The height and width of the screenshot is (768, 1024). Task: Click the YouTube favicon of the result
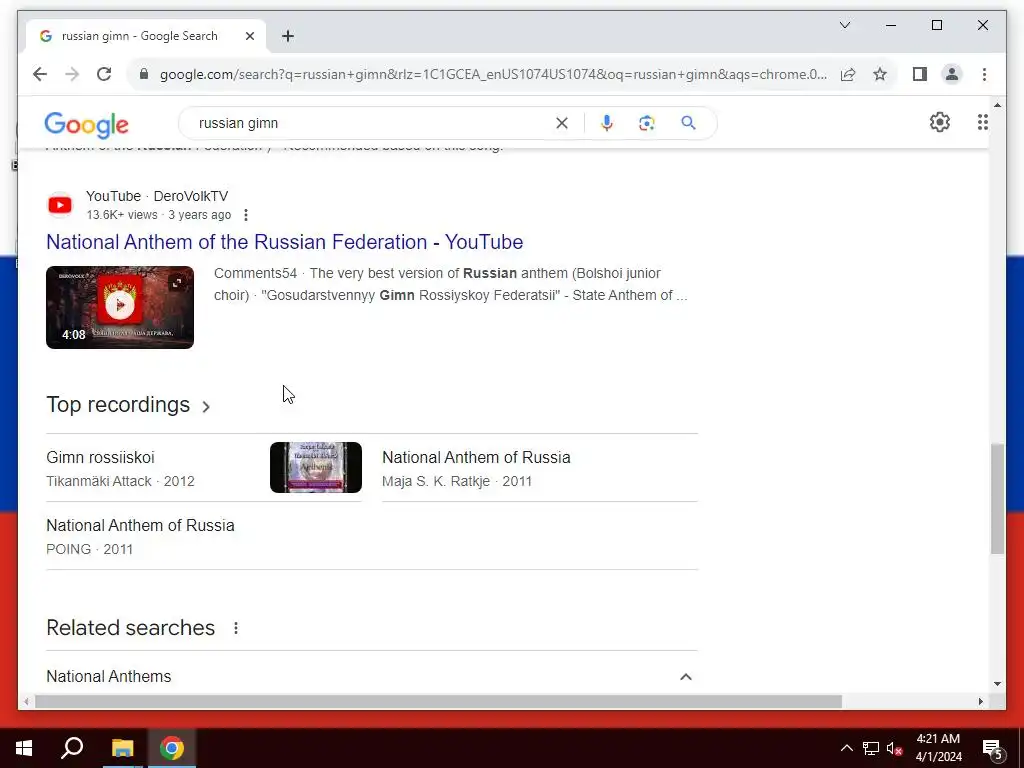[x=60, y=205]
